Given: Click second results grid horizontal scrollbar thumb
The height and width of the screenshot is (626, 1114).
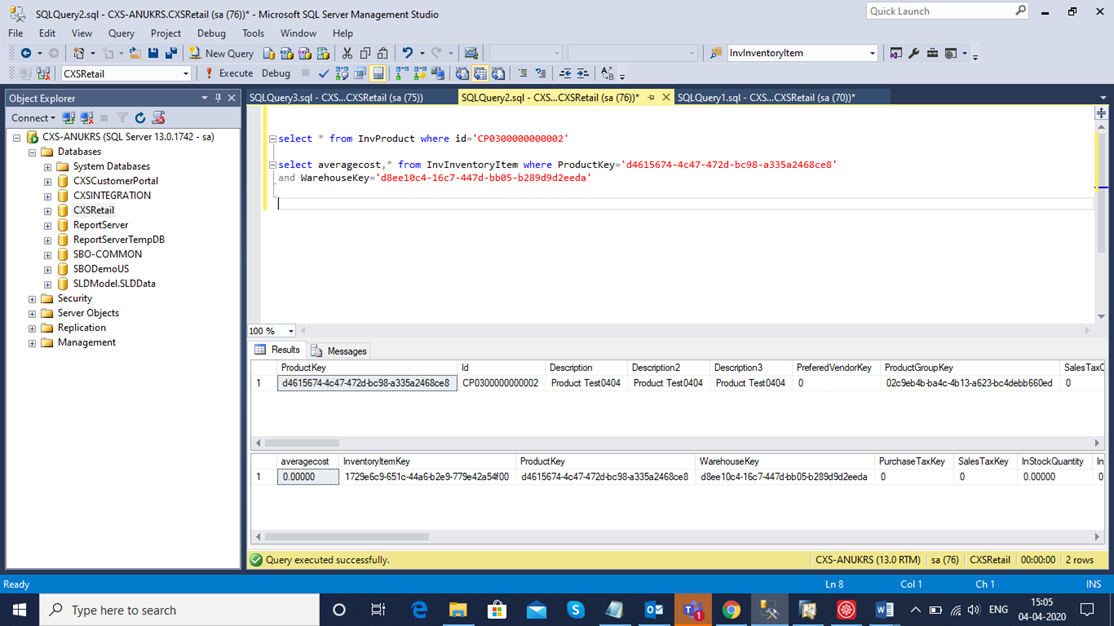Looking at the screenshot, I should (347, 537).
